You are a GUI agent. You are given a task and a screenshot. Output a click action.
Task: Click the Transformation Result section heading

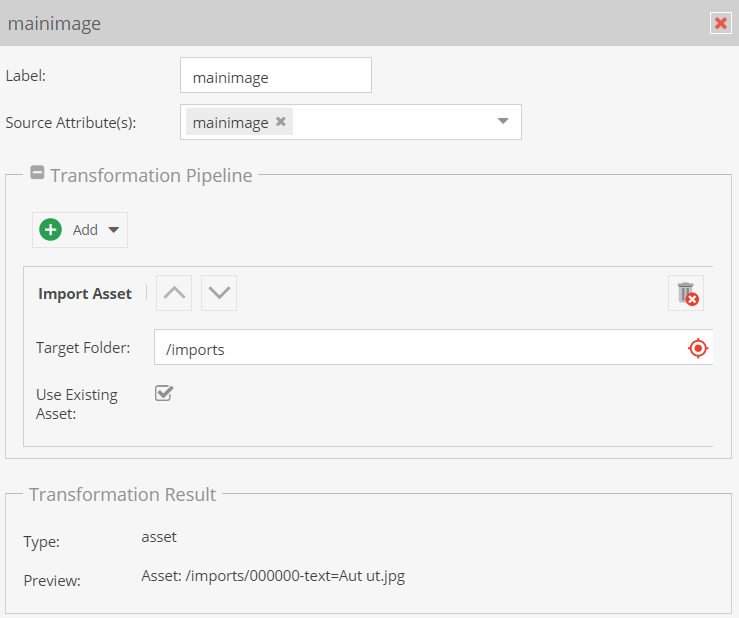point(122,494)
